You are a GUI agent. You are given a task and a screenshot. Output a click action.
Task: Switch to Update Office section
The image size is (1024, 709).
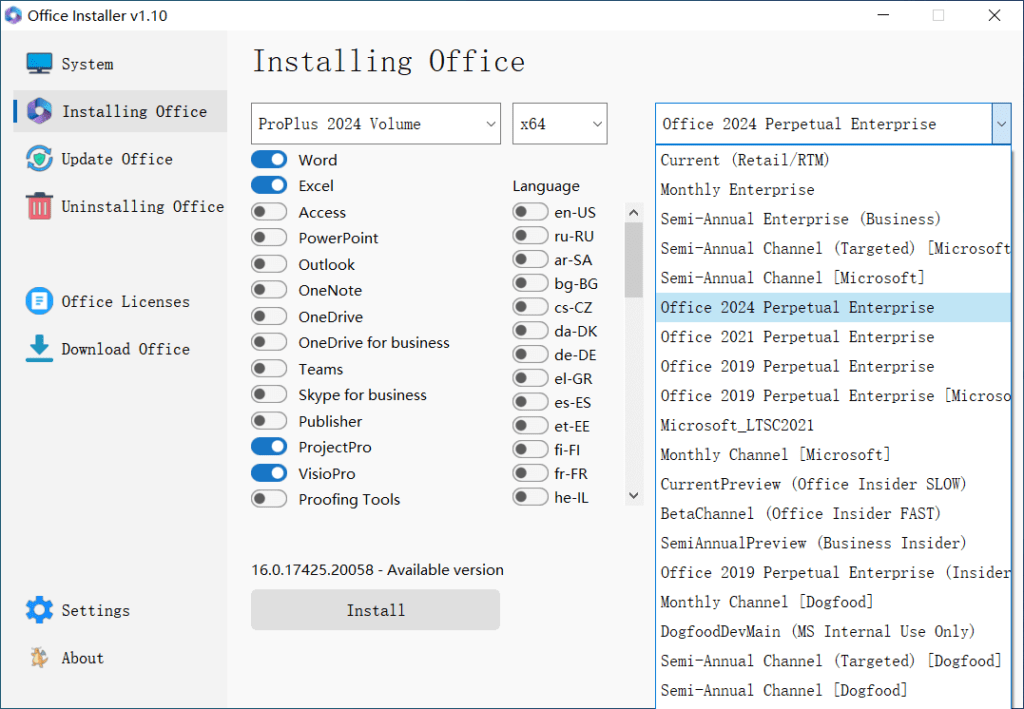pyautogui.click(x=117, y=159)
